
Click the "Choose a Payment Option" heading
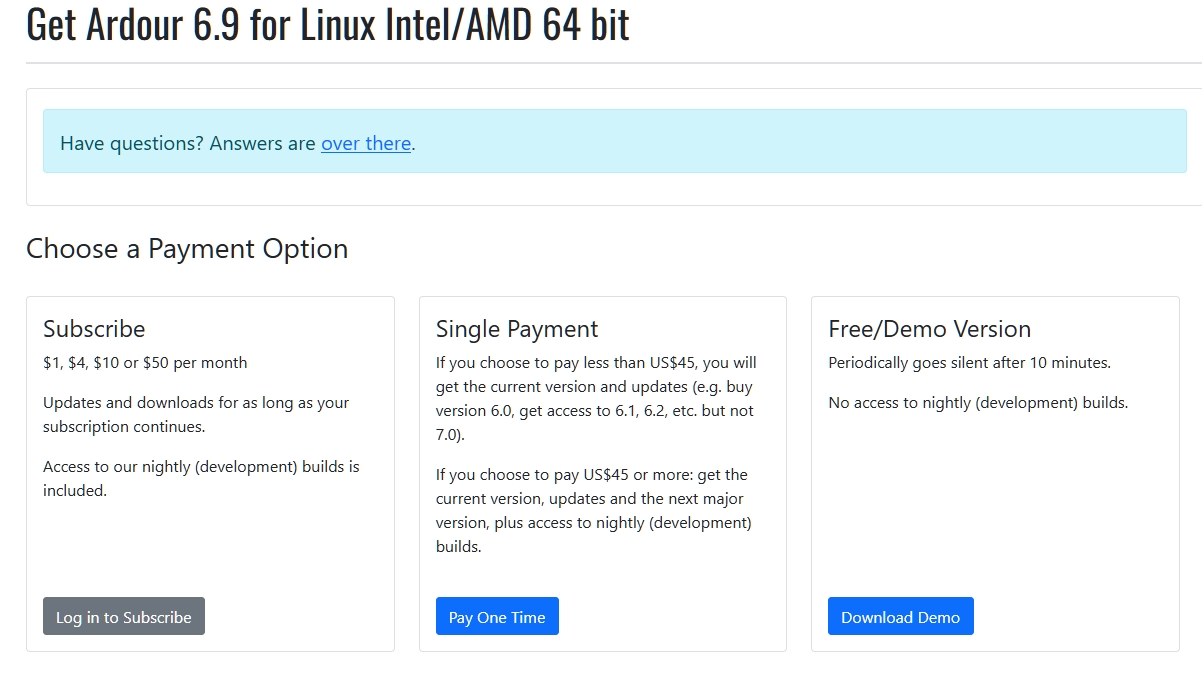point(187,248)
